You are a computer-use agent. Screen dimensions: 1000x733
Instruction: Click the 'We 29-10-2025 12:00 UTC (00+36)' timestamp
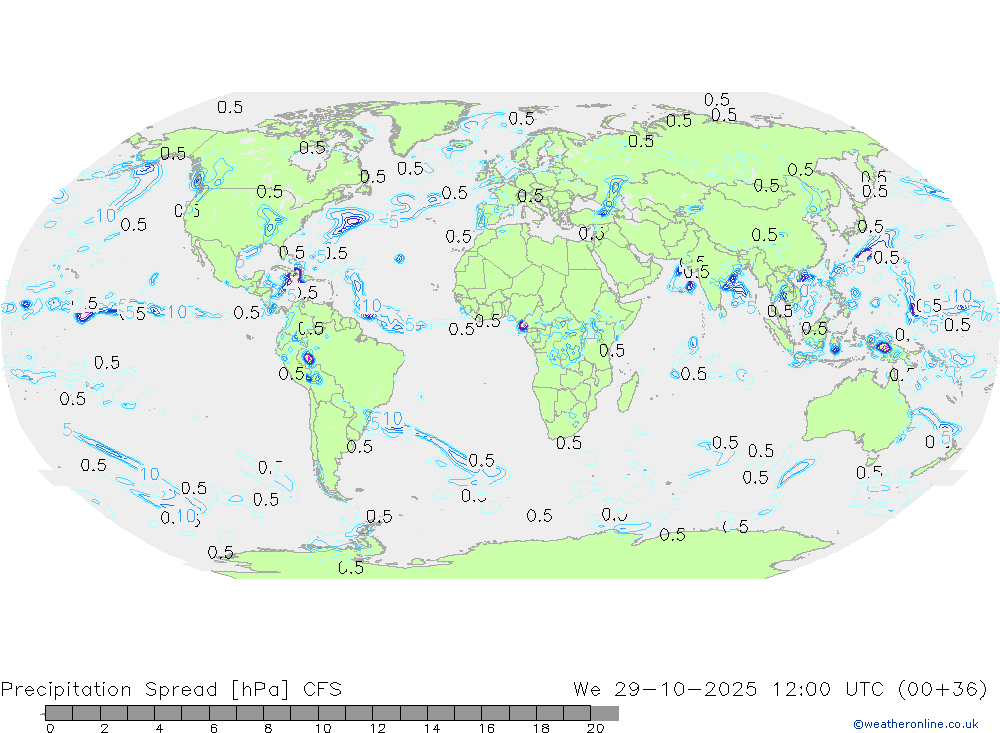point(781,690)
